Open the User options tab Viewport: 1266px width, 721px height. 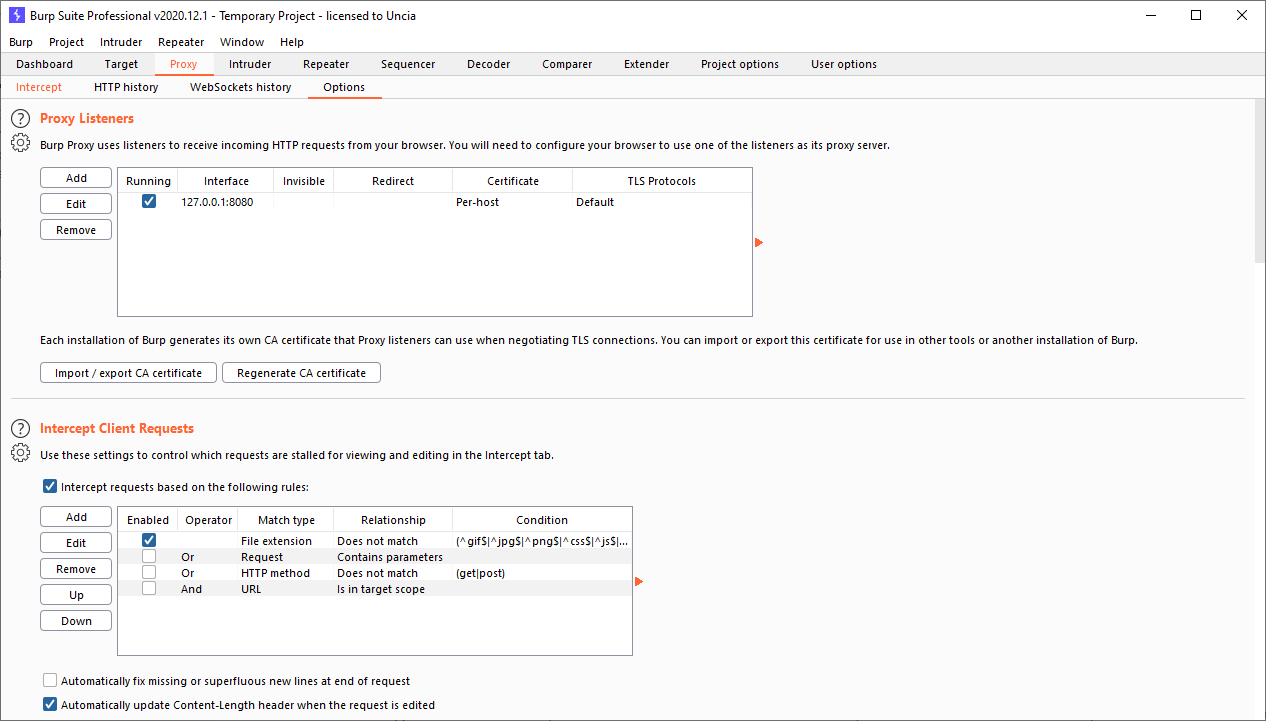tap(844, 64)
